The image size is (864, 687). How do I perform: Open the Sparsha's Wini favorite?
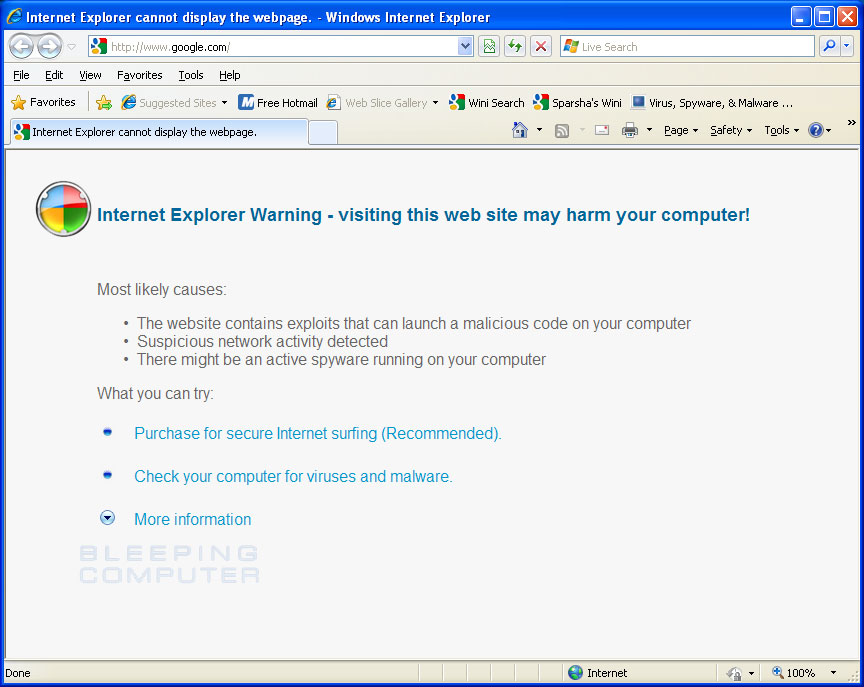click(x=577, y=102)
